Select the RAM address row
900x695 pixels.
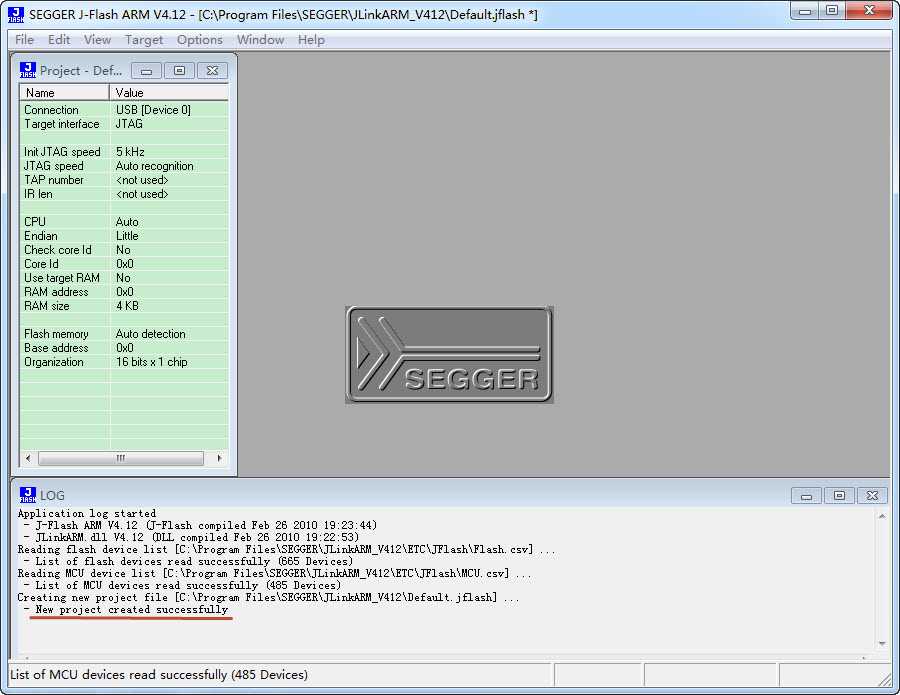click(x=124, y=292)
